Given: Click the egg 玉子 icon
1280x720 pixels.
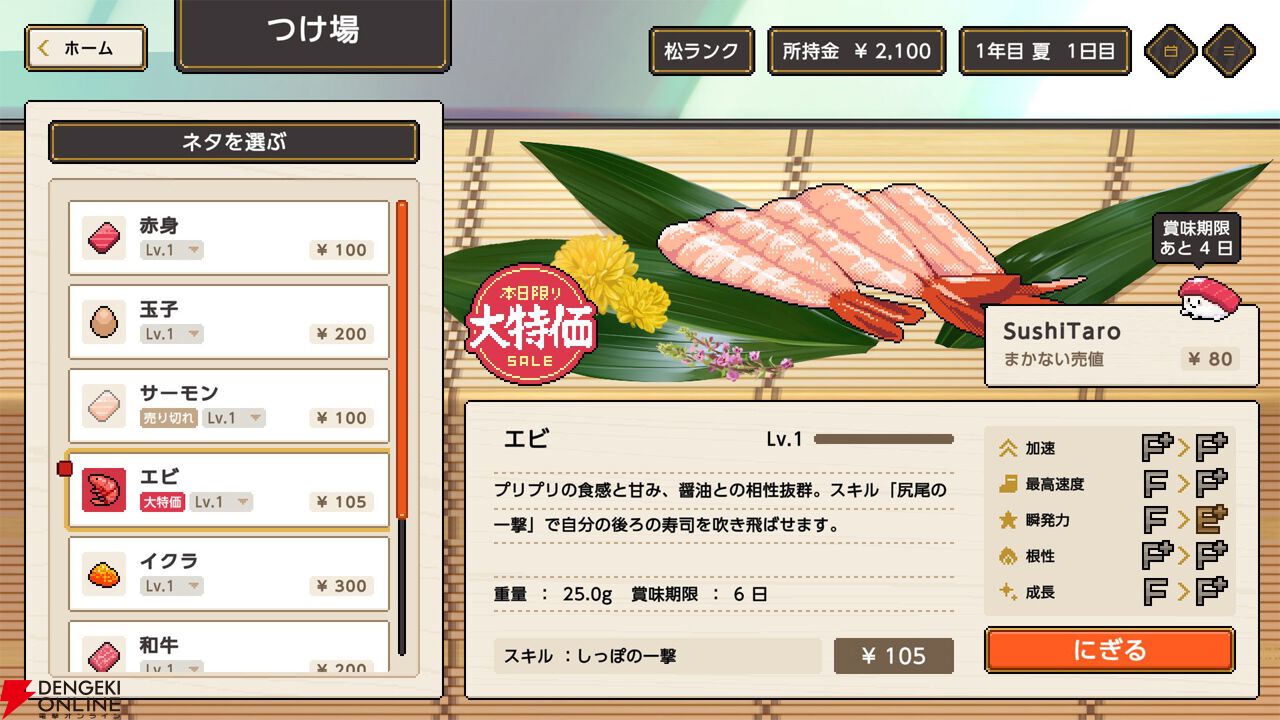Looking at the screenshot, I should (x=103, y=321).
